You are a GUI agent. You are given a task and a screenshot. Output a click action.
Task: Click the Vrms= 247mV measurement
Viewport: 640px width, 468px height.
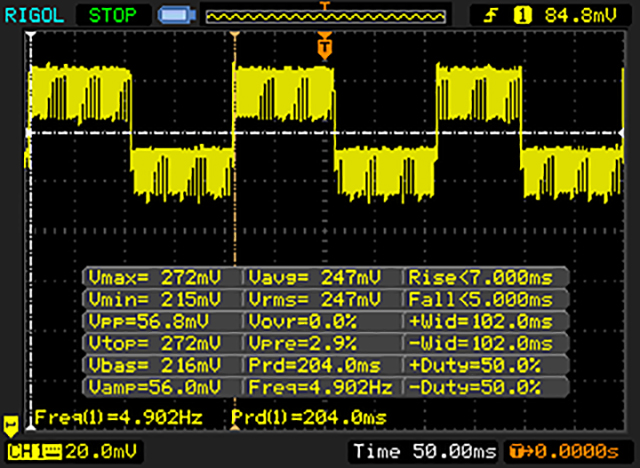(315, 299)
